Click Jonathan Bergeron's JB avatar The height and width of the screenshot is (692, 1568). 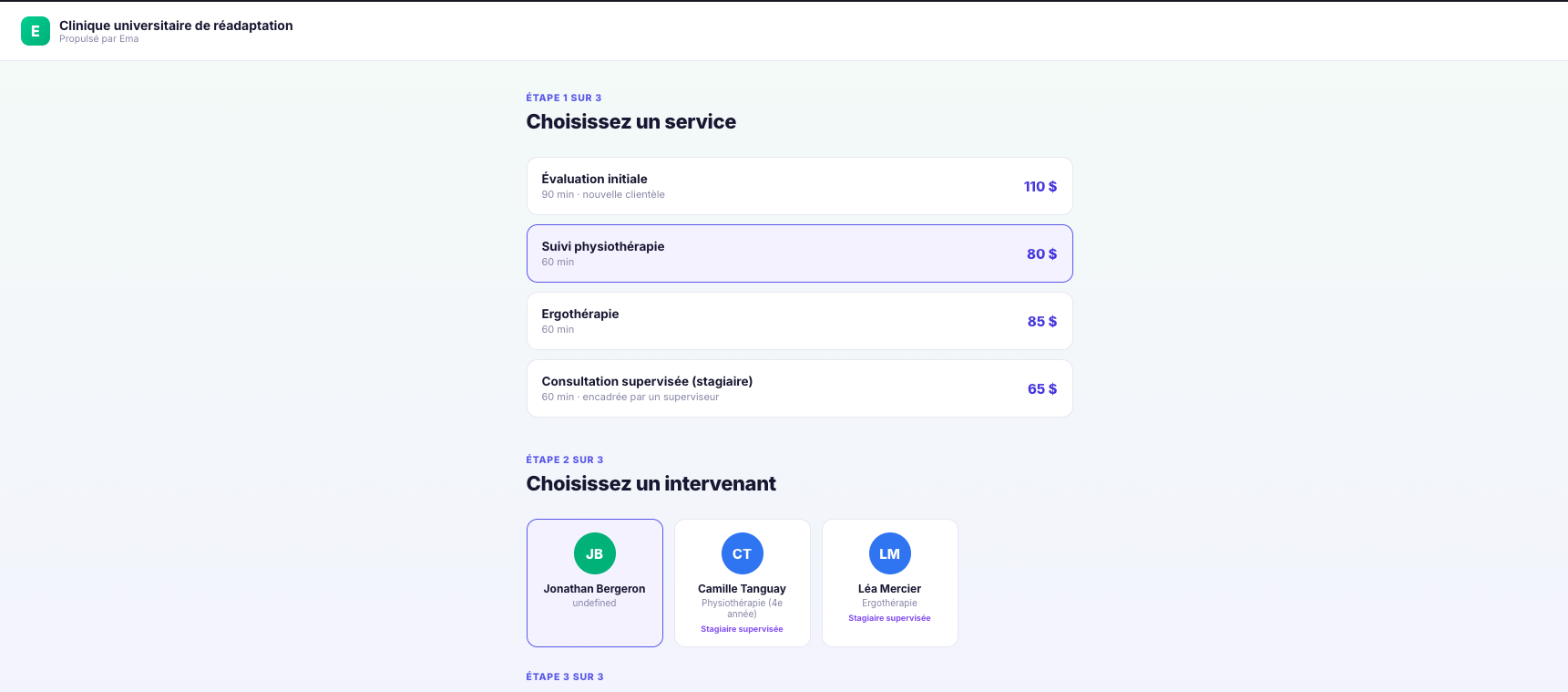point(595,553)
